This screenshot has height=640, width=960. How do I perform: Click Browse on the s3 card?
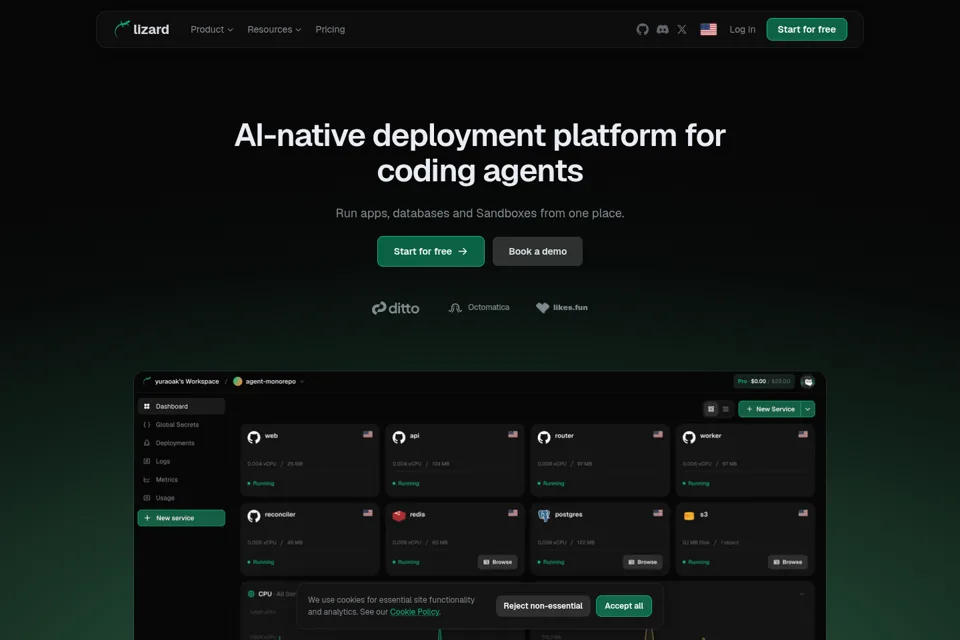tap(788, 562)
